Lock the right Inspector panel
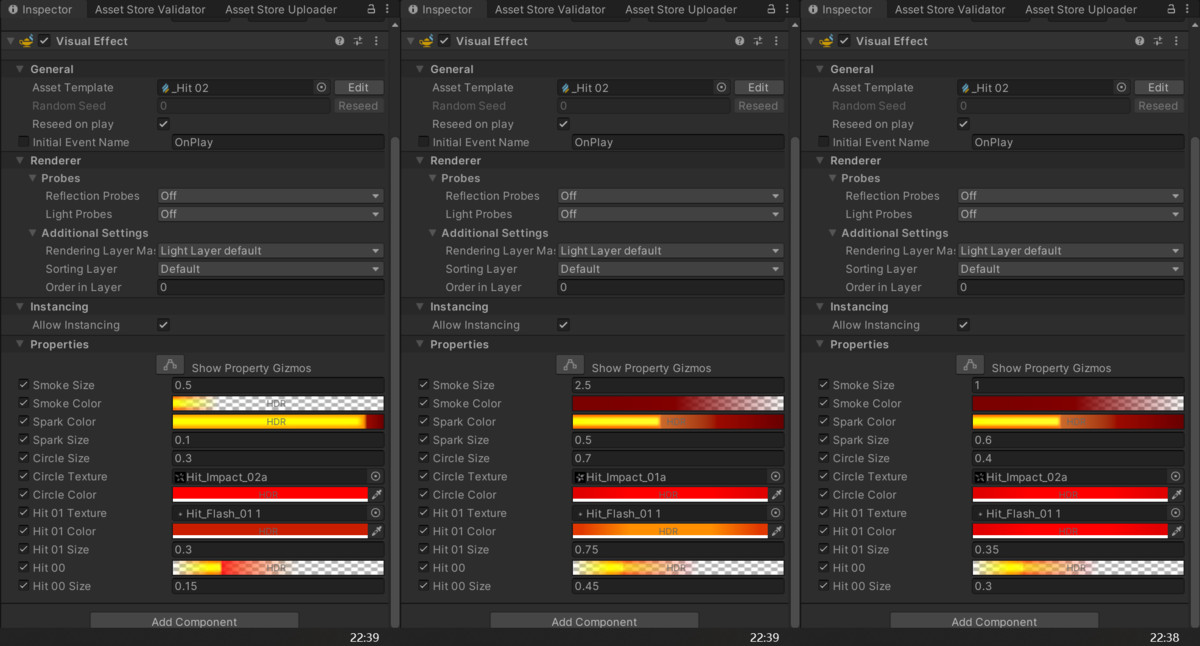Screen dimensions: 1200x646 click(1172, 9)
